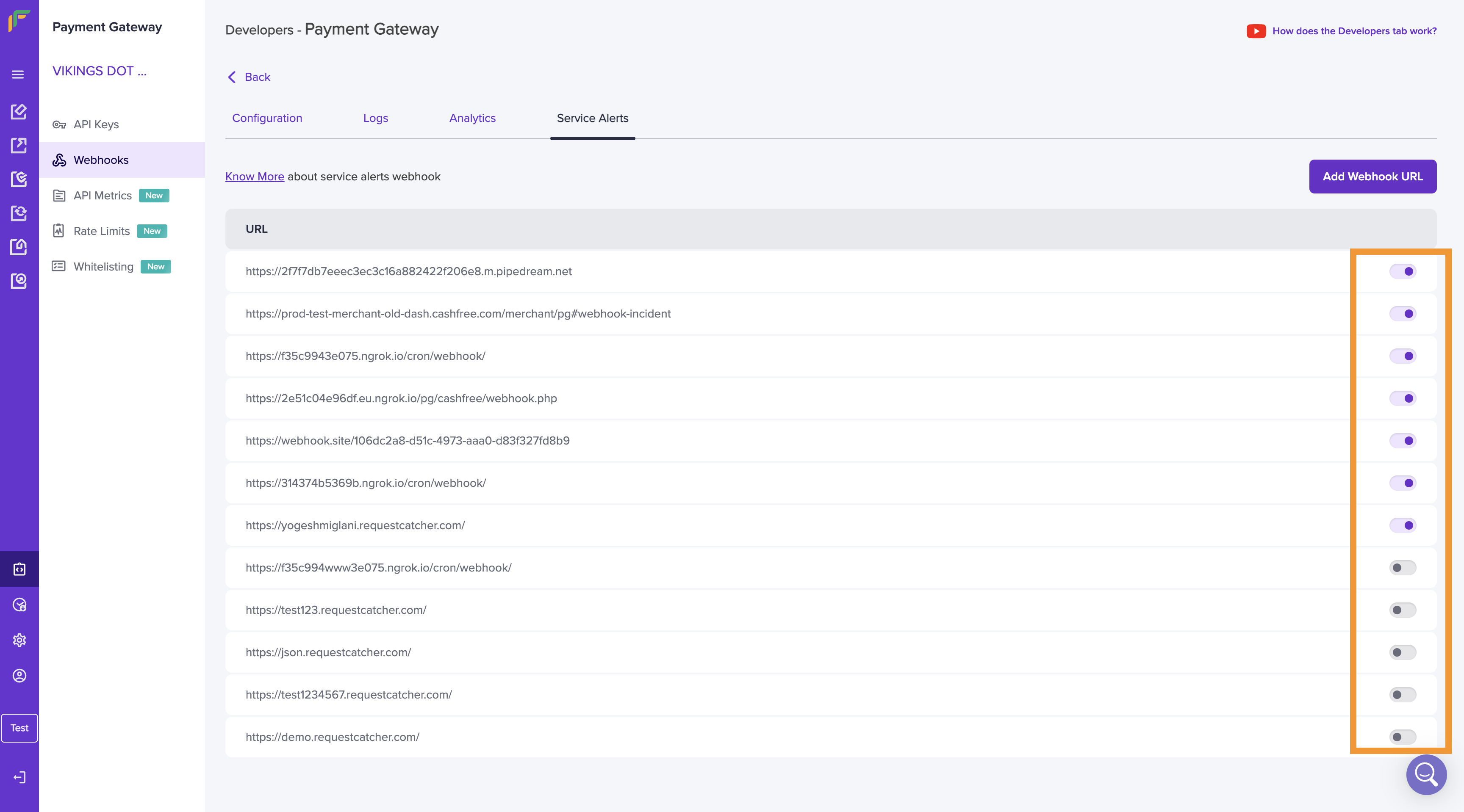Enable the demo.requestcatcher.com toggle
The height and width of the screenshot is (812, 1464).
(x=1402, y=737)
